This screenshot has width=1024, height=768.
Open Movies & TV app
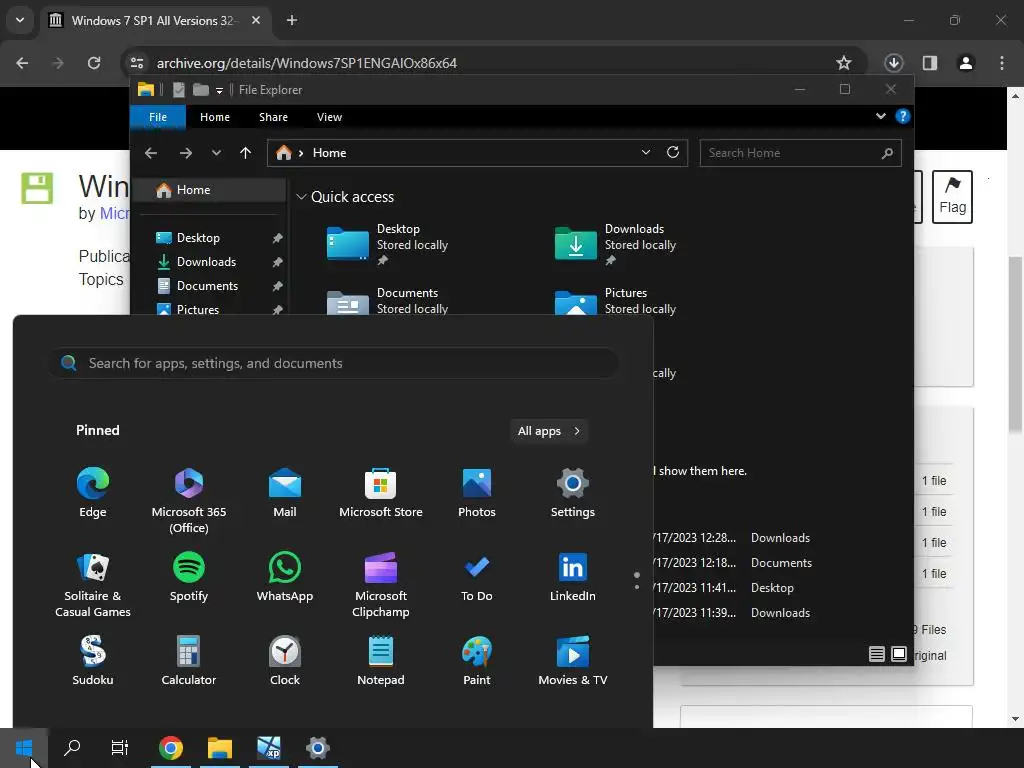point(573,661)
